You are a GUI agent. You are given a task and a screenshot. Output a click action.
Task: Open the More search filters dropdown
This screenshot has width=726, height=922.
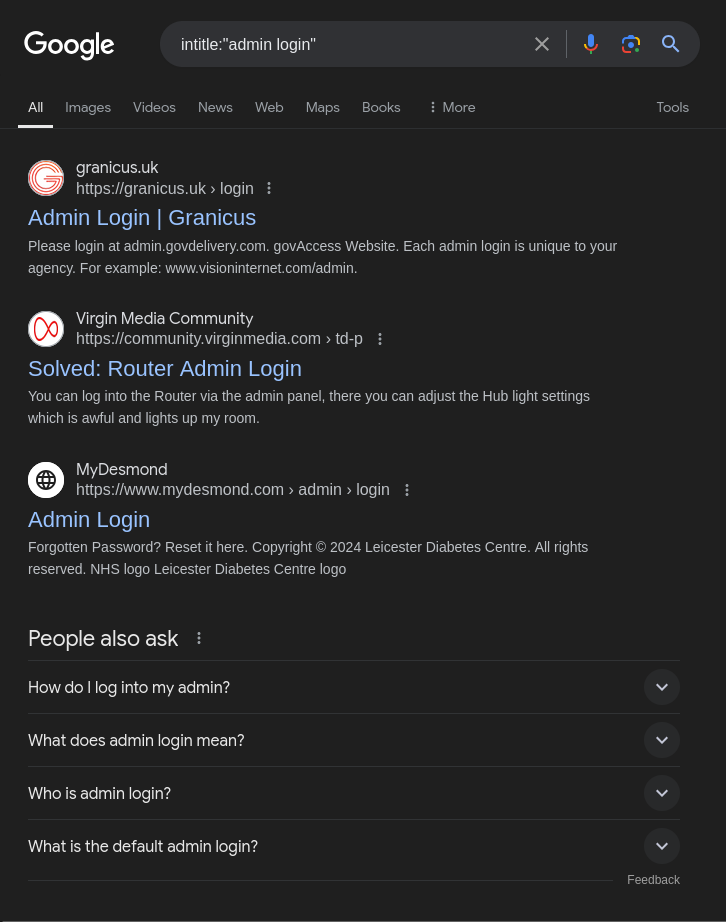[x=451, y=107]
